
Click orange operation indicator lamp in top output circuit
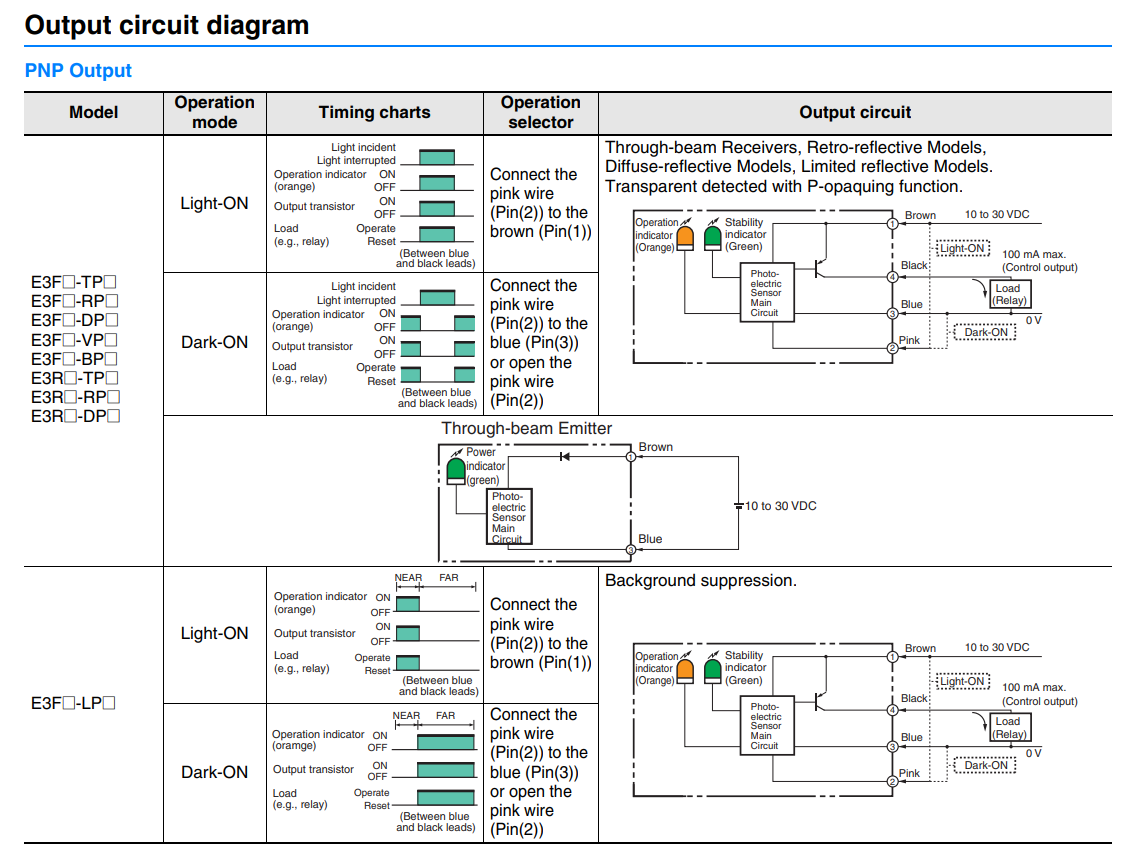click(685, 238)
